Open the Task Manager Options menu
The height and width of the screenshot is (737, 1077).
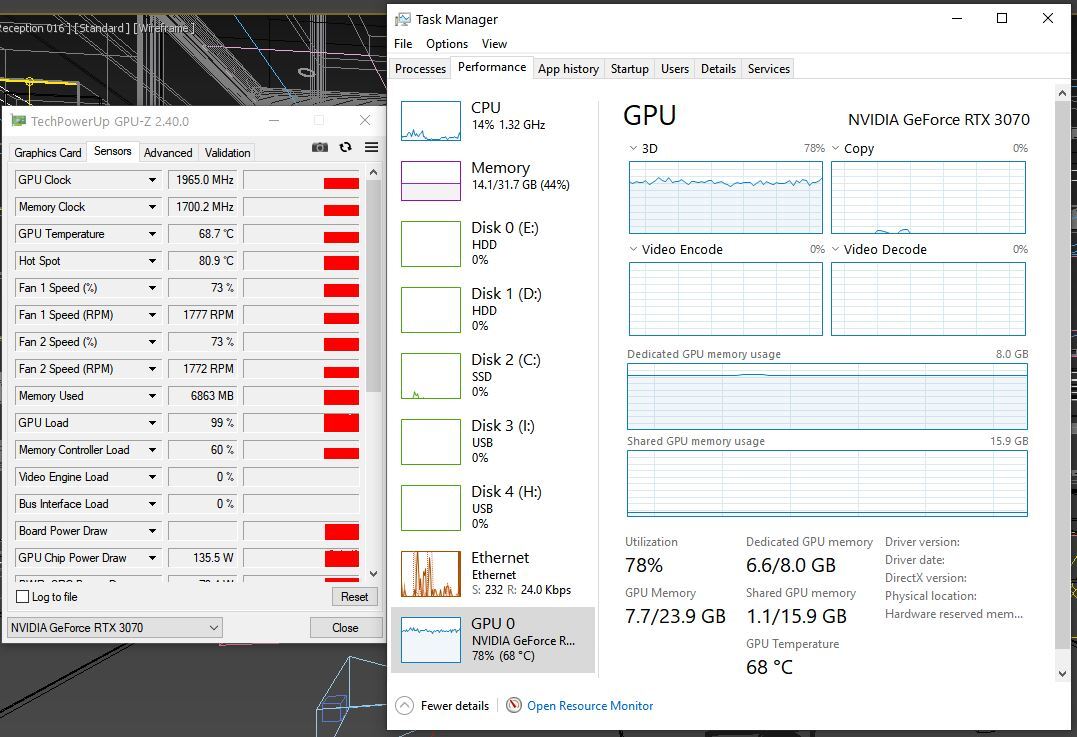pos(447,44)
